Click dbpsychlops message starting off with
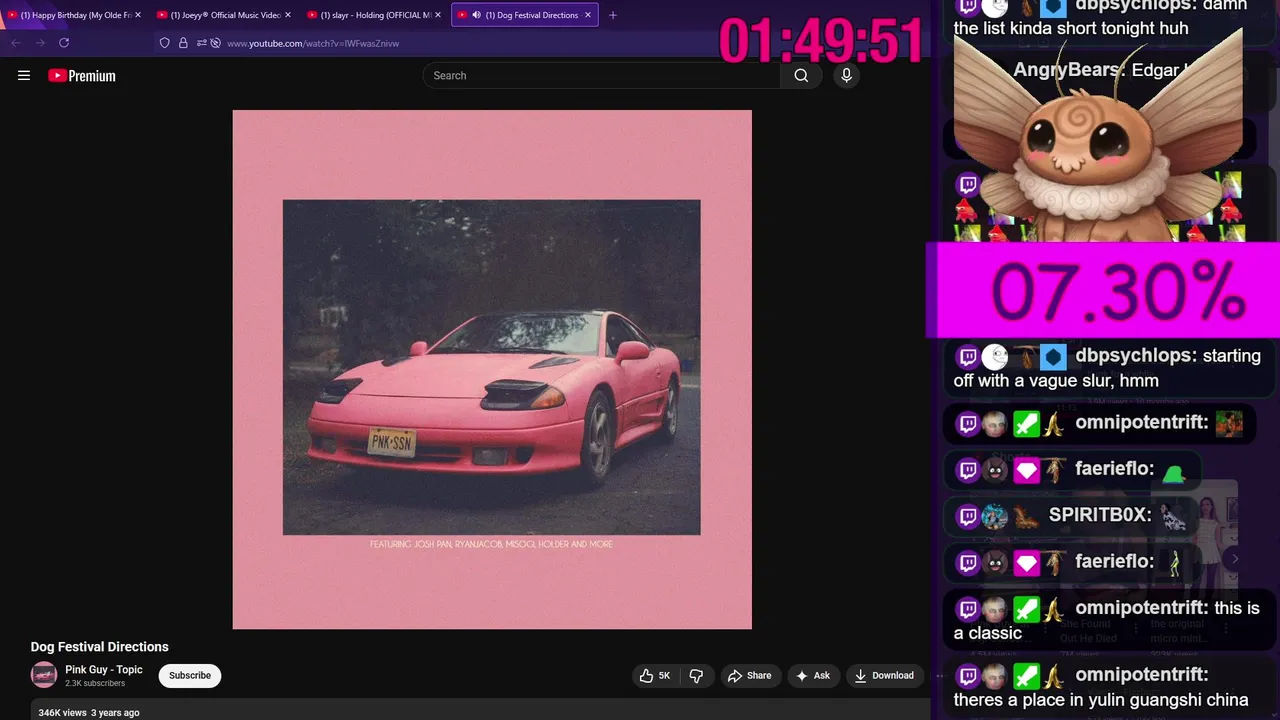This screenshot has height=720, width=1280. (1107, 368)
